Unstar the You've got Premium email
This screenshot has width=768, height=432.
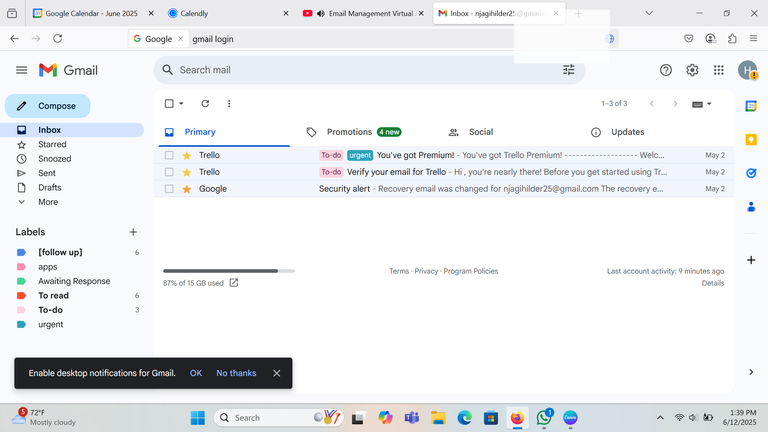pyautogui.click(x=187, y=155)
